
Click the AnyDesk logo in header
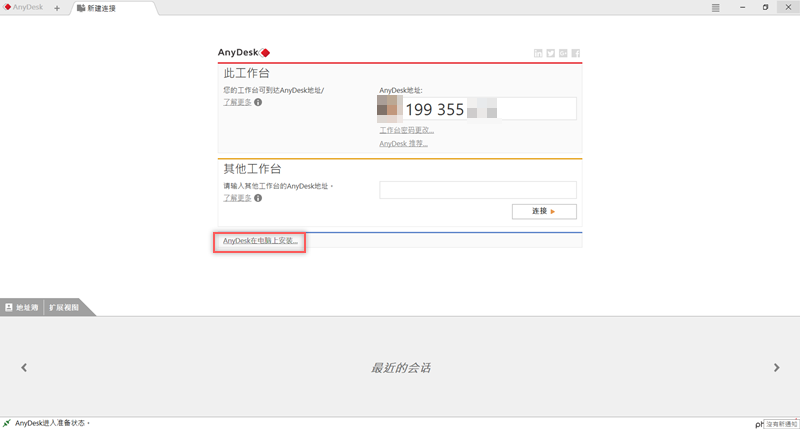point(244,53)
